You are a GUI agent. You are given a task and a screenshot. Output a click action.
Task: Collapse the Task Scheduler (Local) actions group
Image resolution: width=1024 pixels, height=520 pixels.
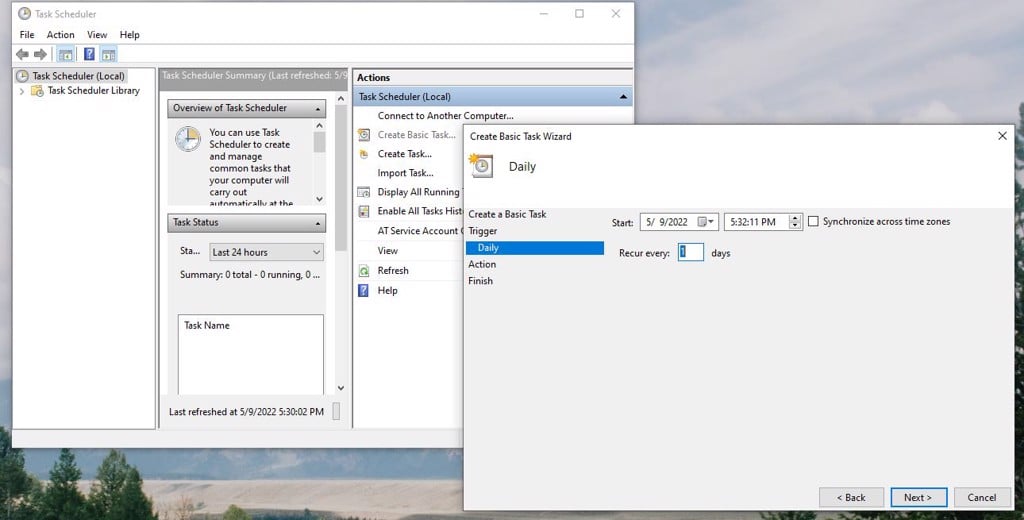pyautogui.click(x=623, y=97)
